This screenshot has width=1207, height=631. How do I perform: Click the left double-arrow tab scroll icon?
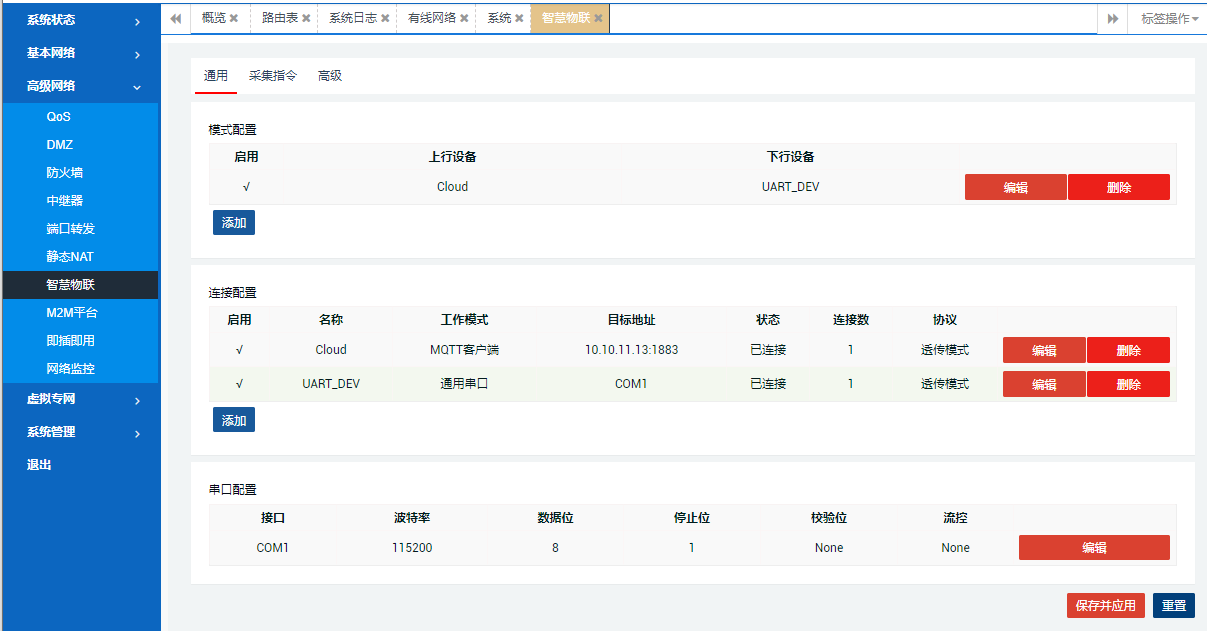coord(174,18)
